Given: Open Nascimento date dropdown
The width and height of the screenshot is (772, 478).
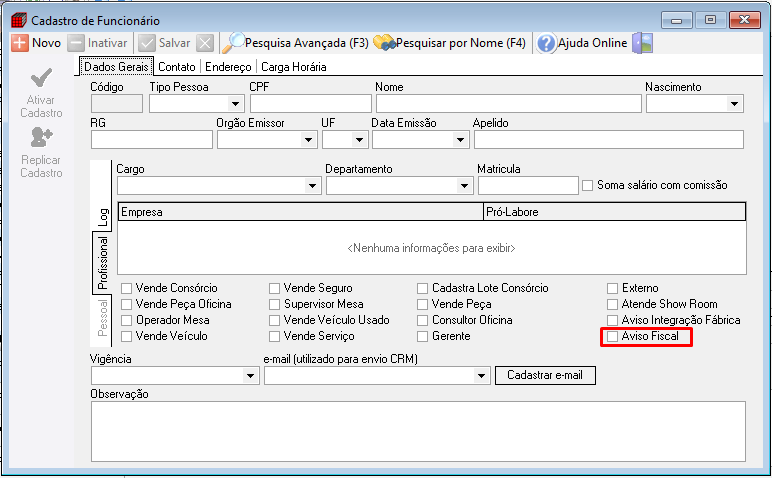Looking at the screenshot, I should click(735, 104).
